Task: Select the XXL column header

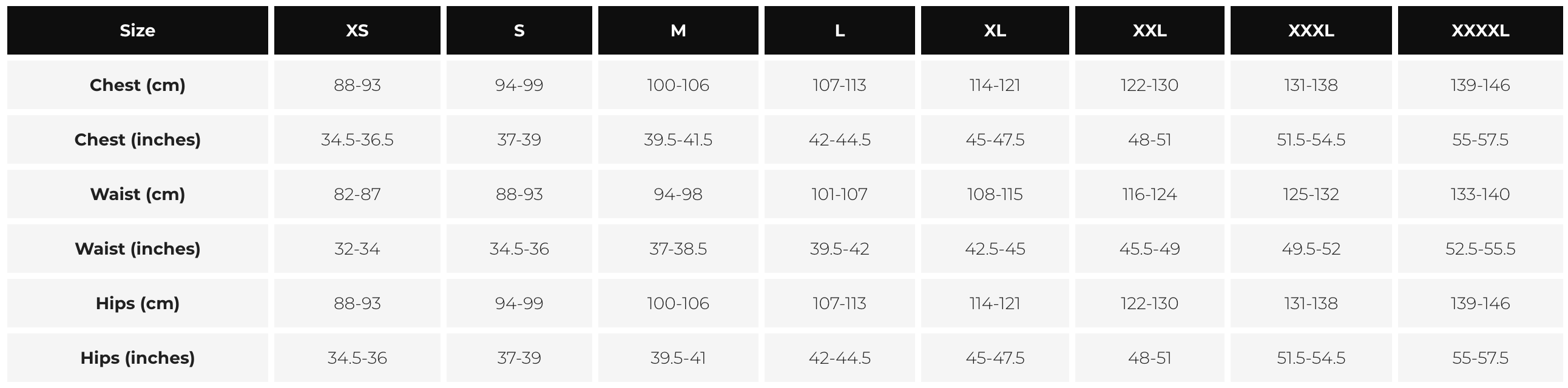Action: tap(1149, 30)
